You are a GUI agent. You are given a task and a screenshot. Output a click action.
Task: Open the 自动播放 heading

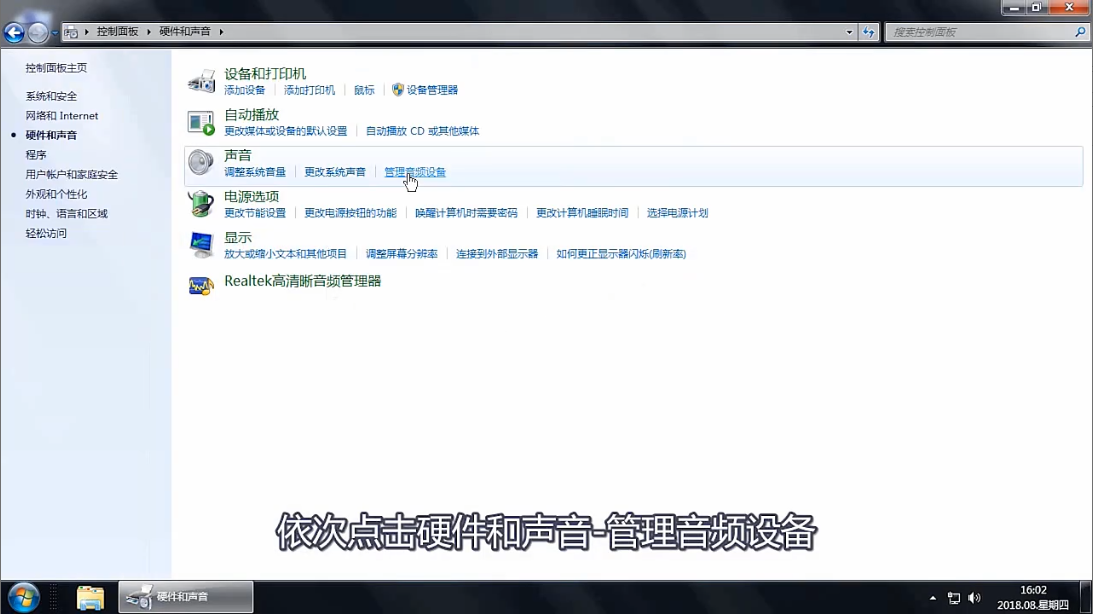point(252,114)
